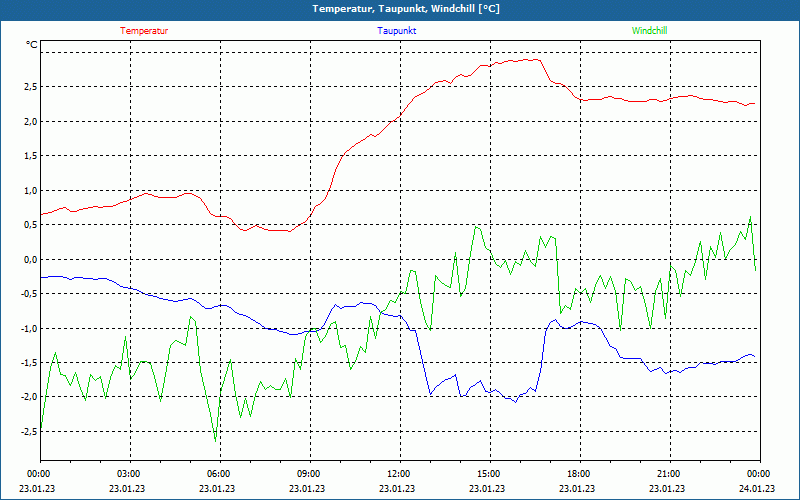
Task: Click the 15:00 time axis label
Action: pos(487,473)
